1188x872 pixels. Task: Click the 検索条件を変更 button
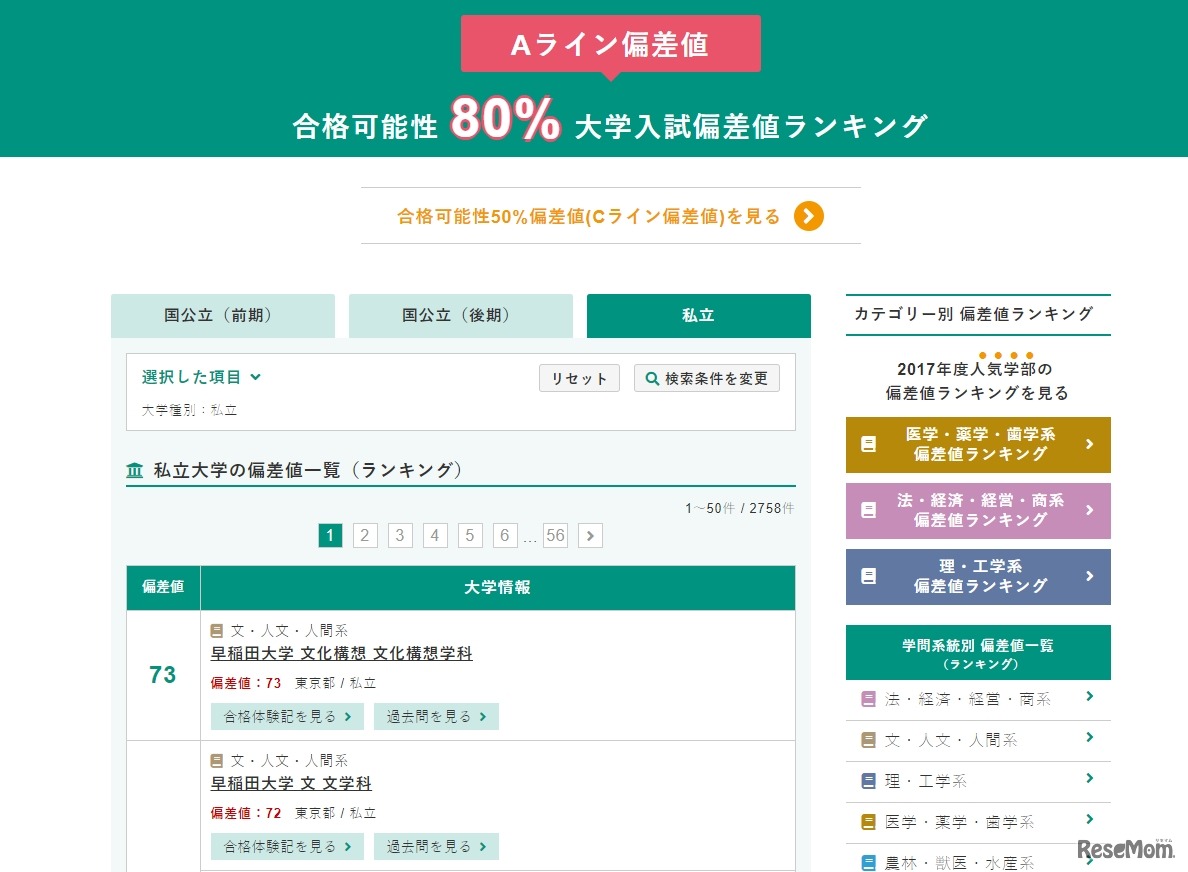tap(707, 378)
